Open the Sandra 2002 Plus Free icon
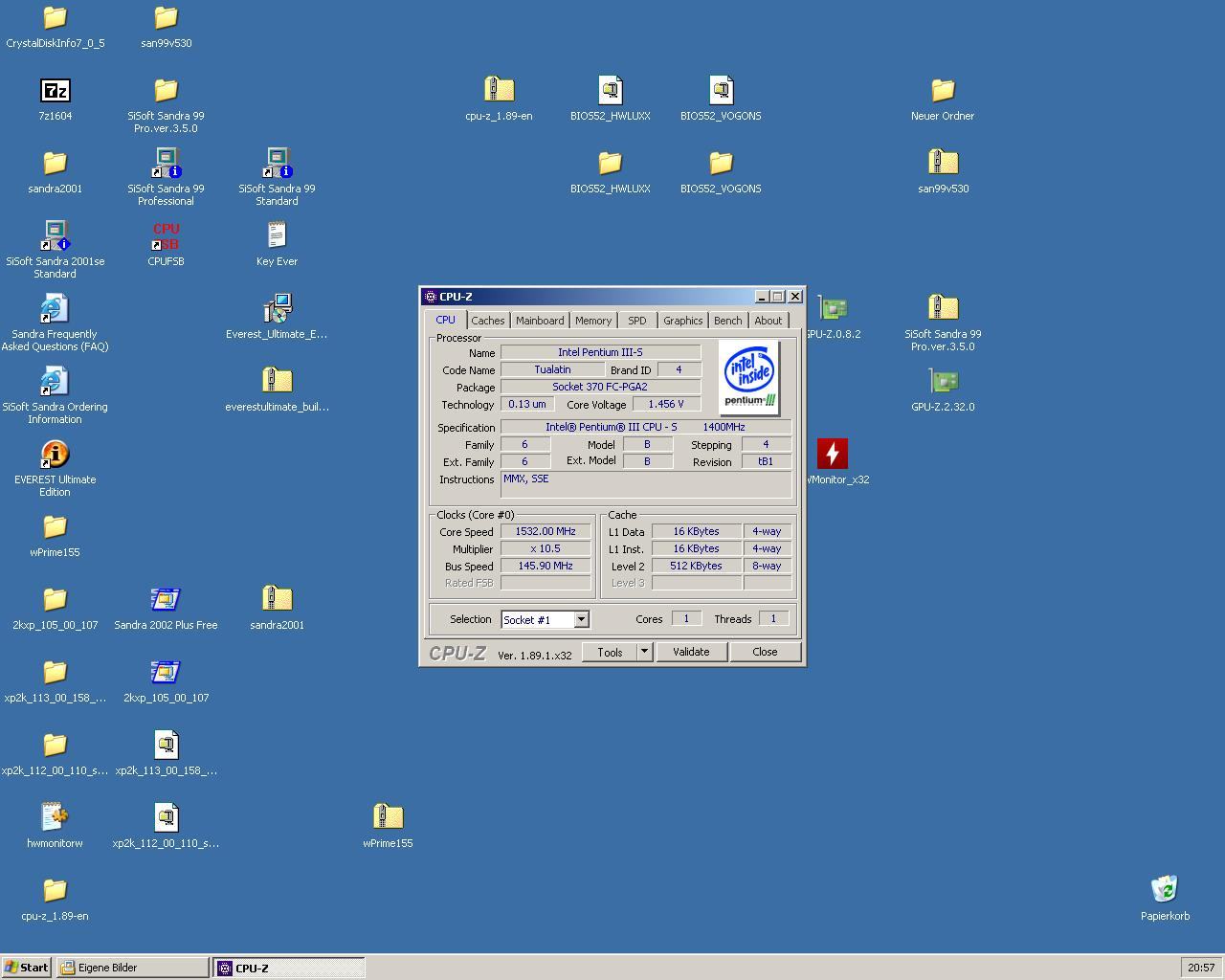The width and height of the screenshot is (1225, 980). (166, 600)
